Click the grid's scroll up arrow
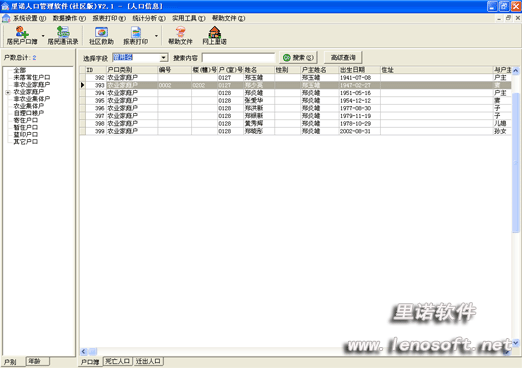Image resolution: width=522 pixels, height=368 pixels. click(x=516, y=71)
